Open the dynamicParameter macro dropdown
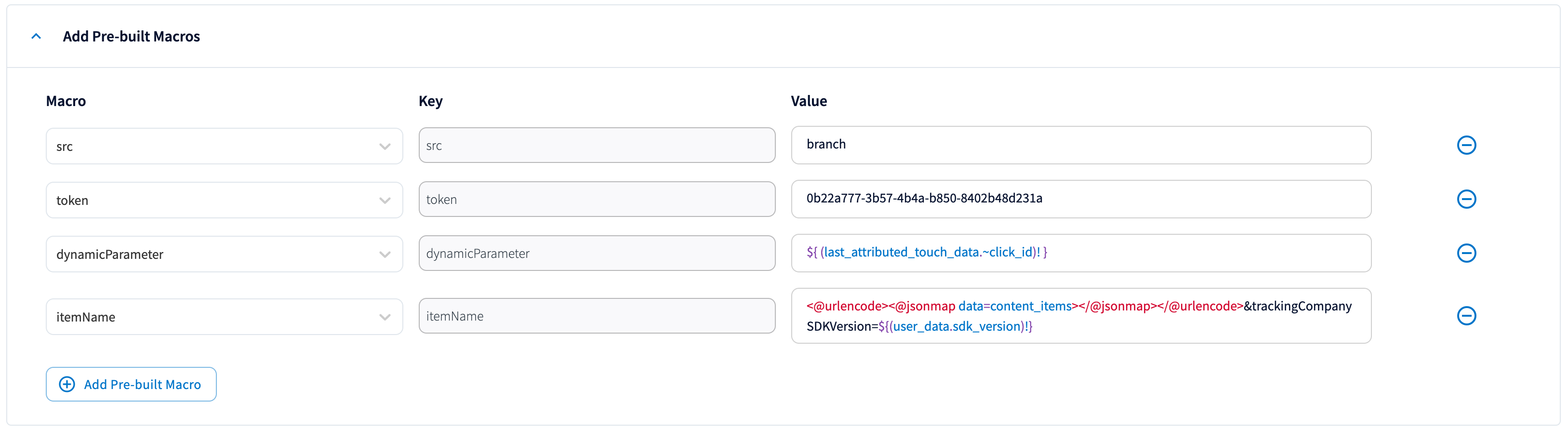 pos(224,254)
